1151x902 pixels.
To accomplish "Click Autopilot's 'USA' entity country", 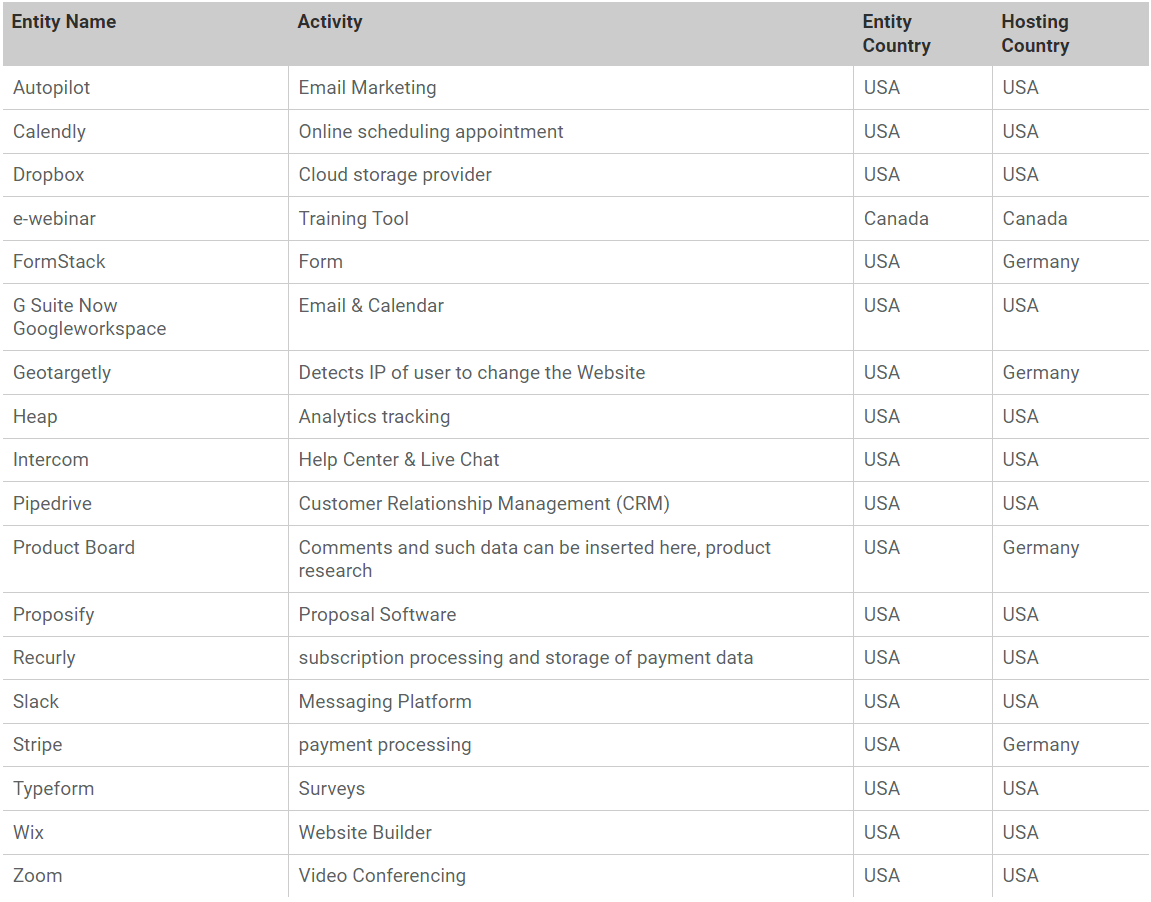I will coord(882,88).
